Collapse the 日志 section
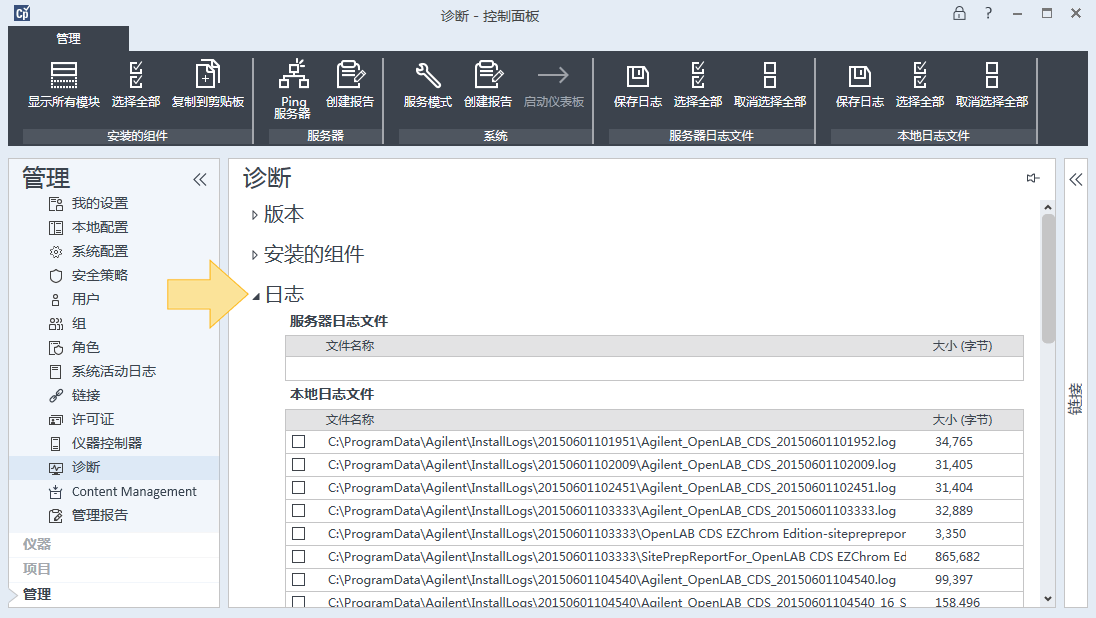Screen dimensions: 1096x618 point(256,296)
